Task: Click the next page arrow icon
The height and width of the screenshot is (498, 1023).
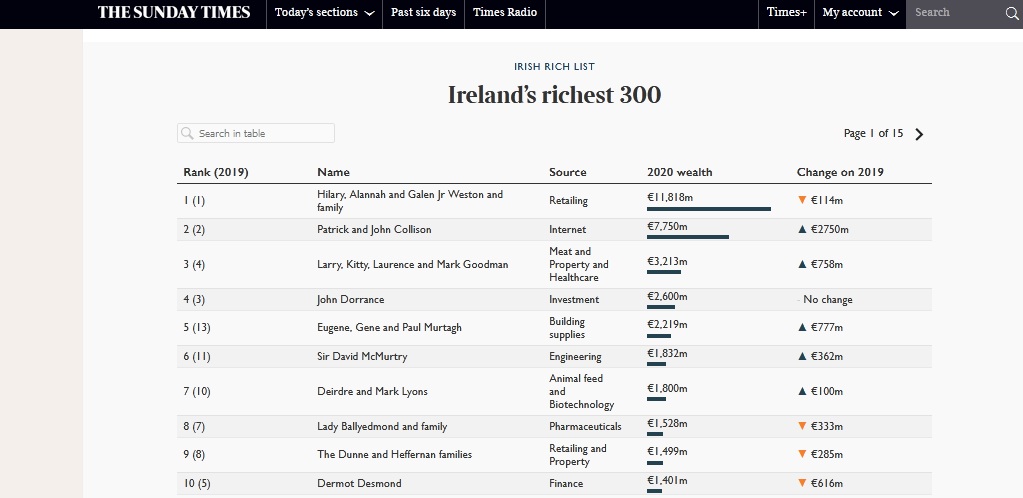Action: tap(919, 134)
